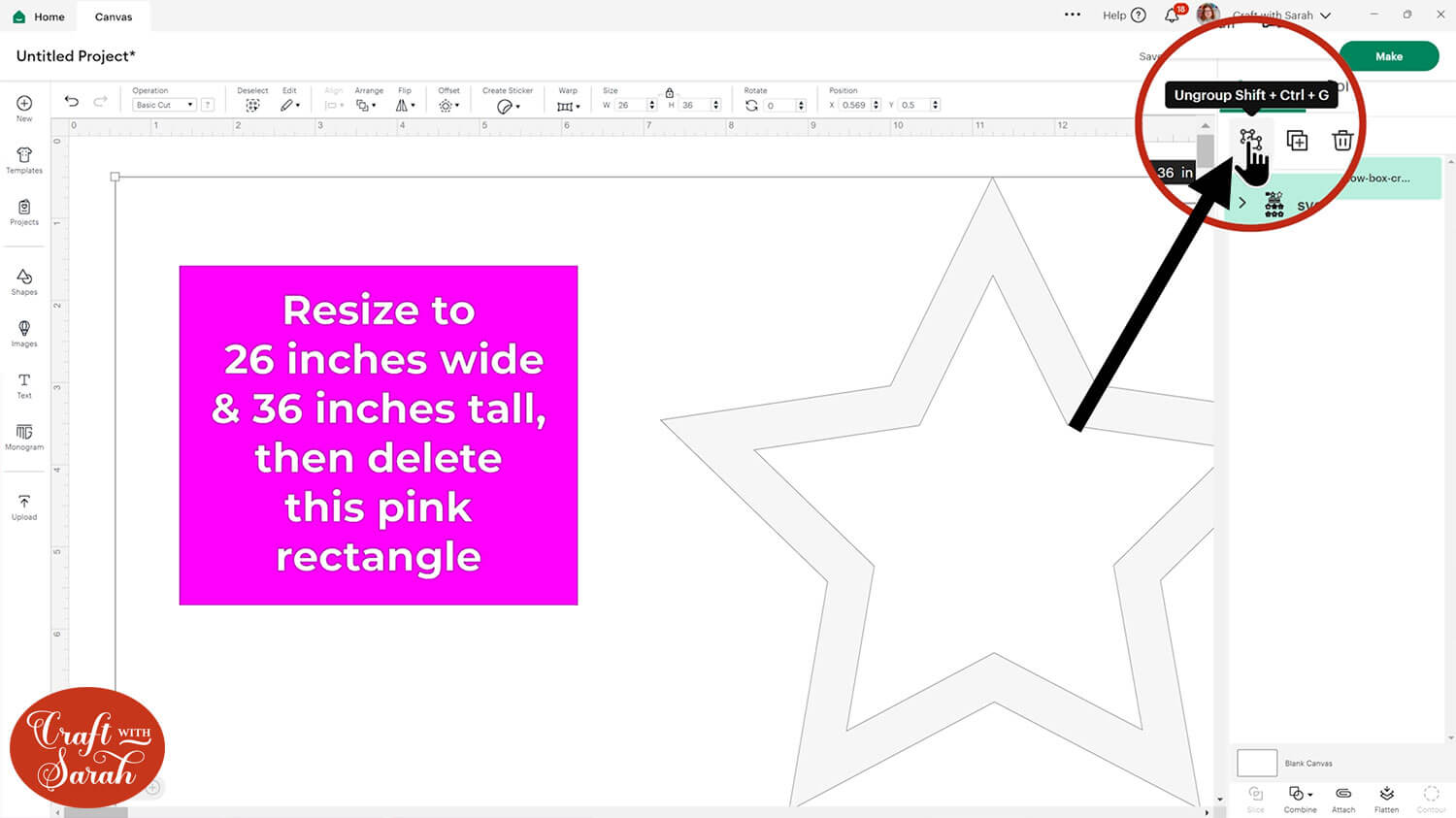This screenshot has height=818, width=1456.
Task: Open the Arrange dropdown
Action: (x=365, y=105)
